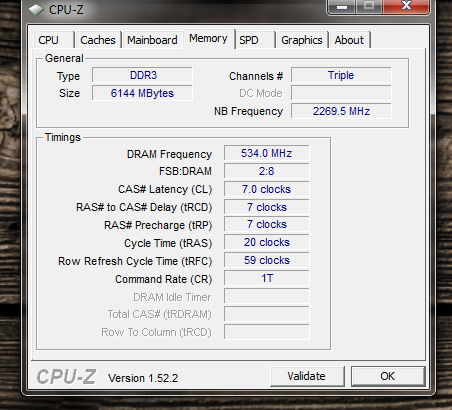Open the Graphics tab
The height and width of the screenshot is (410, 452).
coord(302,40)
